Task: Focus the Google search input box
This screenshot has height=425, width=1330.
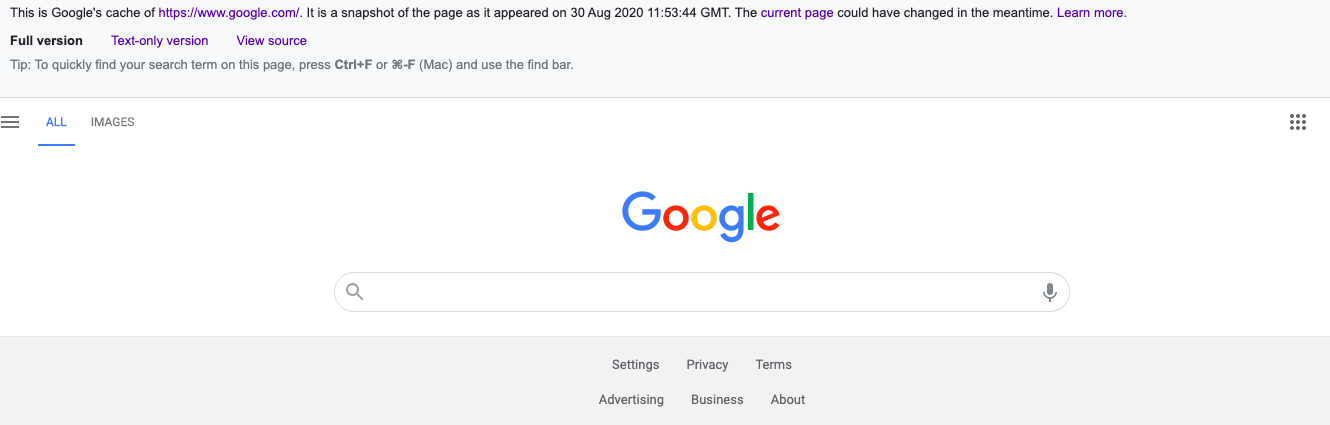Action: pos(700,292)
